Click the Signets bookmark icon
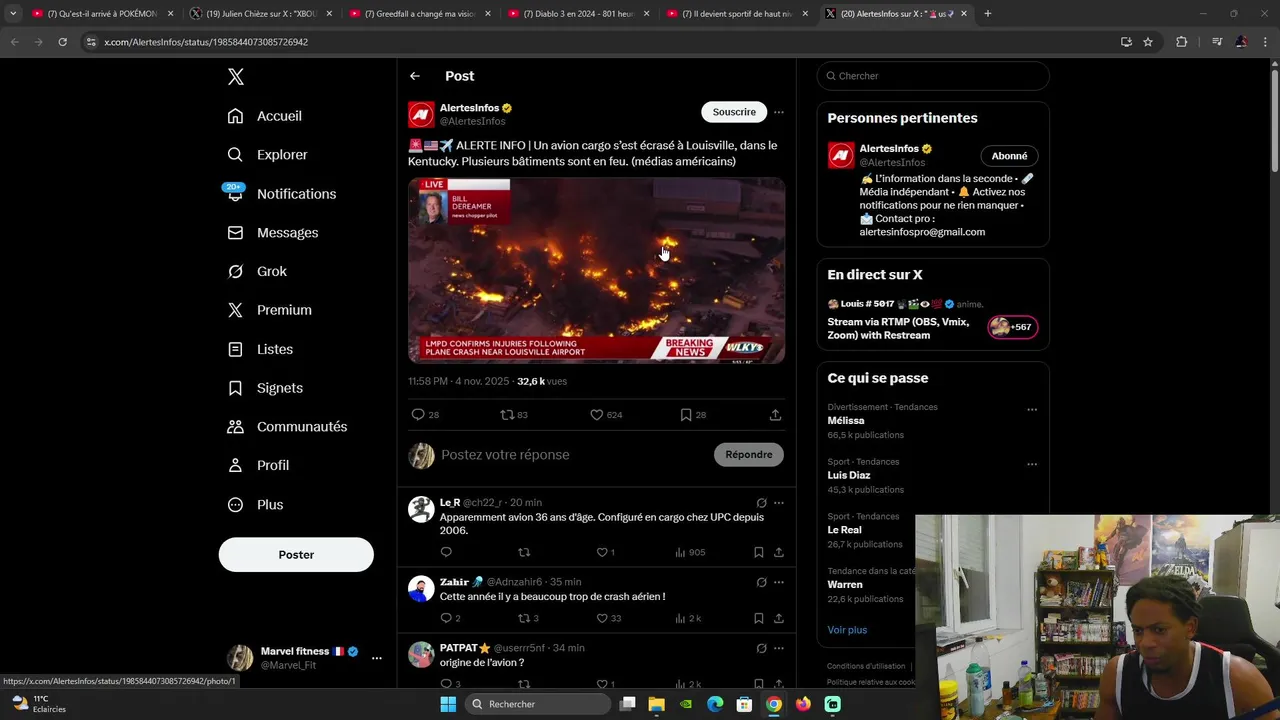 click(x=235, y=388)
